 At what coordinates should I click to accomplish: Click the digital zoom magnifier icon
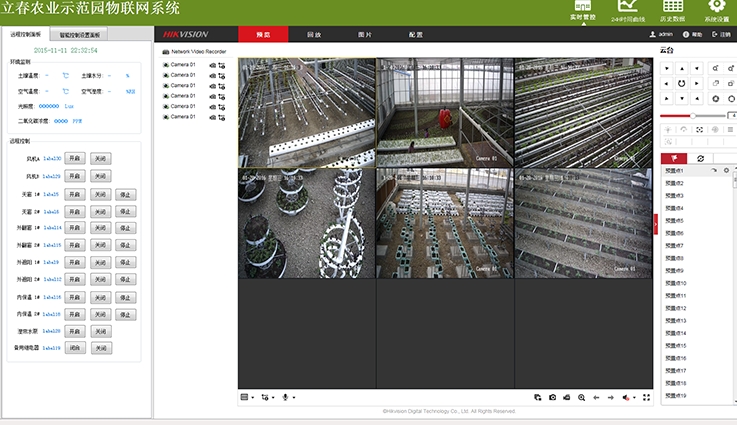pos(581,397)
